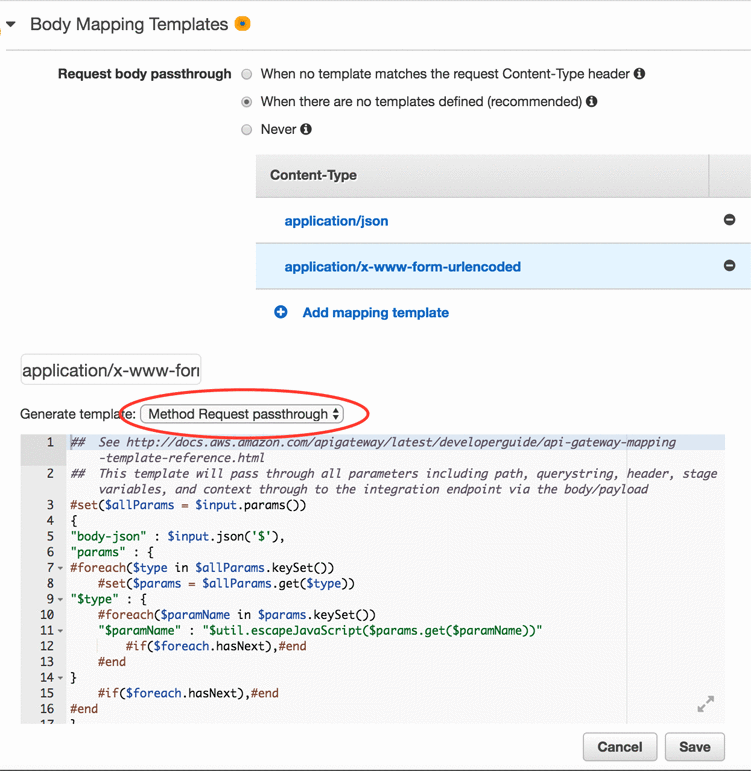Select 'When no template matches' passthrough option

tap(246, 74)
